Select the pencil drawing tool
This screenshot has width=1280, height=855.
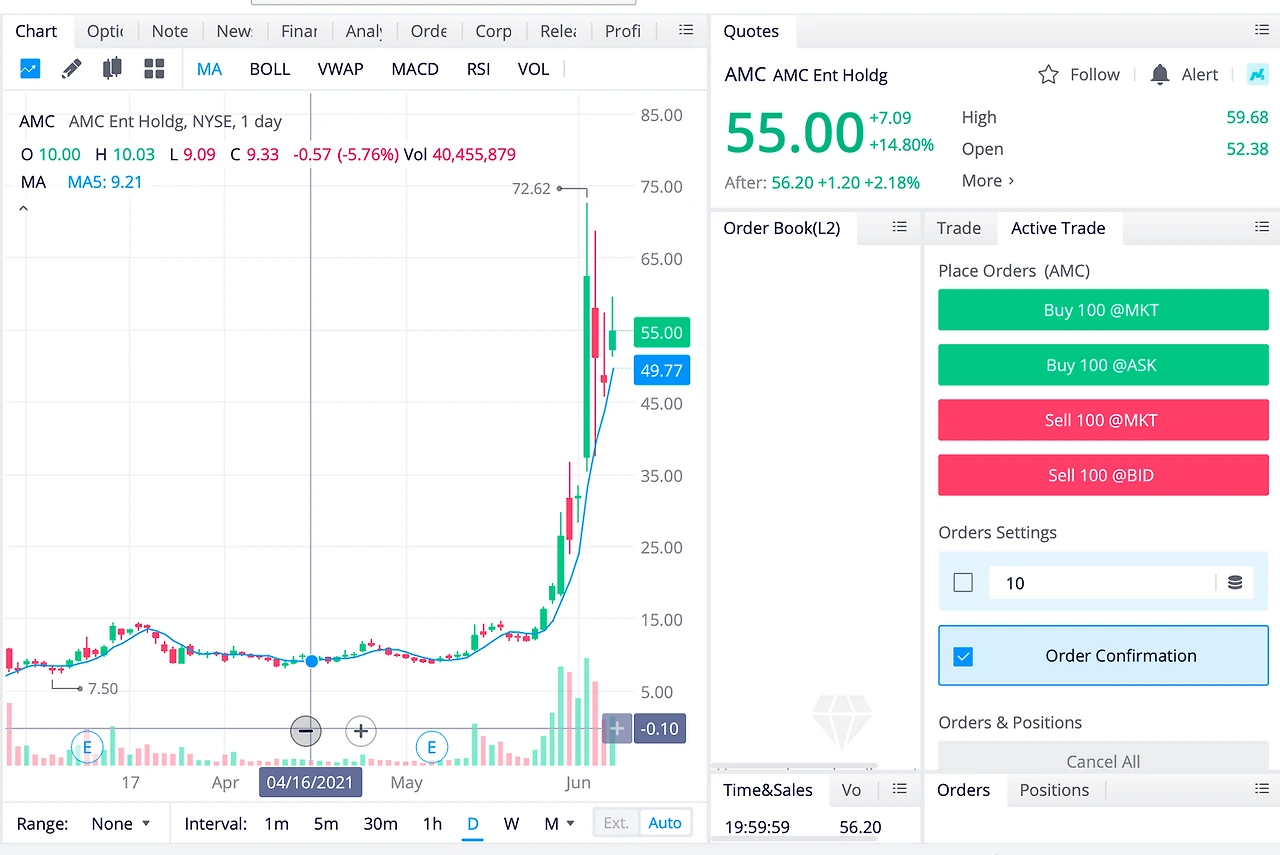click(x=71, y=69)
